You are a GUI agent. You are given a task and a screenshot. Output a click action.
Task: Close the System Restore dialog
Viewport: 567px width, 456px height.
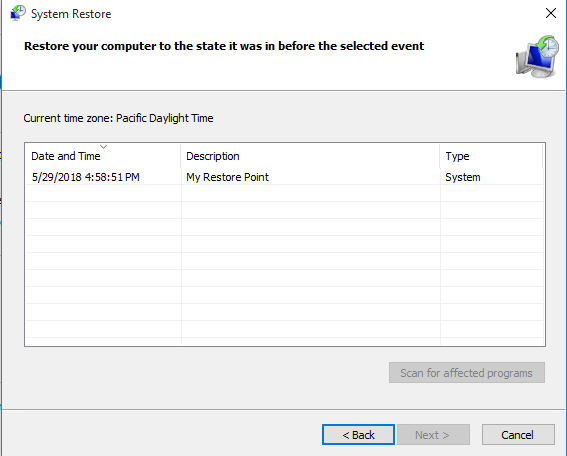(551, 13)
